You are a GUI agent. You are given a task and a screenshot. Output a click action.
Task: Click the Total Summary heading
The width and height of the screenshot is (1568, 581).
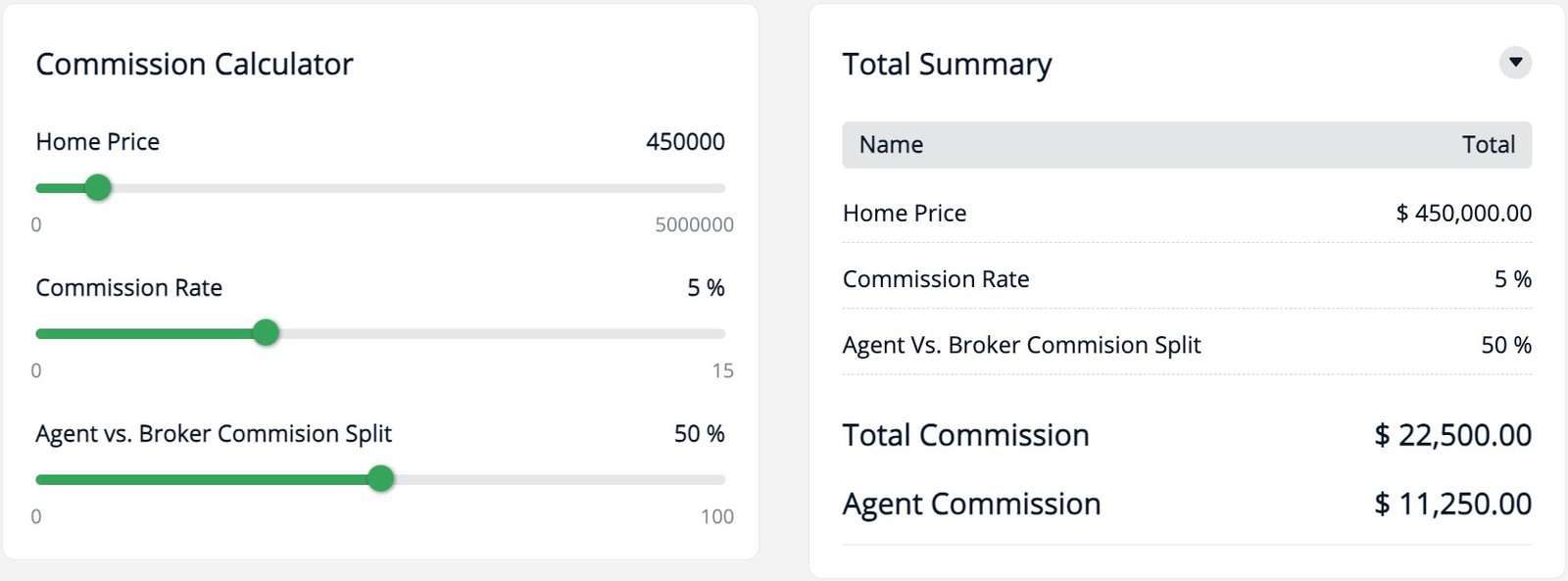click(947, 65)
